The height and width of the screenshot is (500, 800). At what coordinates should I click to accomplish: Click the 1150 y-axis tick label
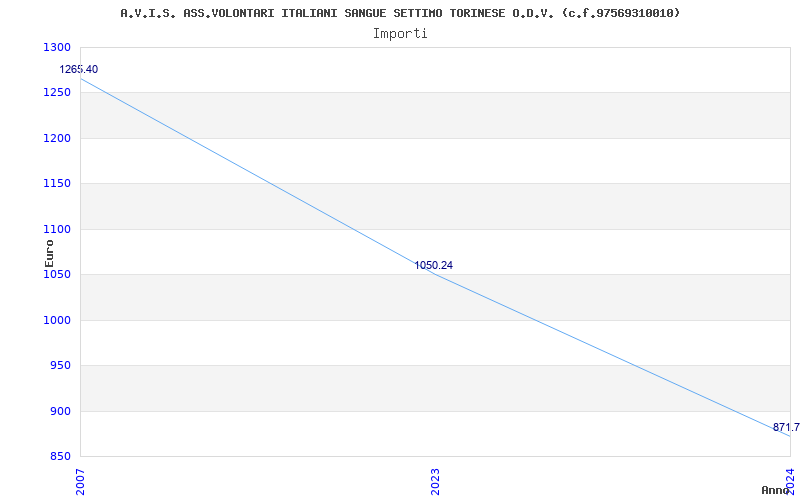coord(57,184)
